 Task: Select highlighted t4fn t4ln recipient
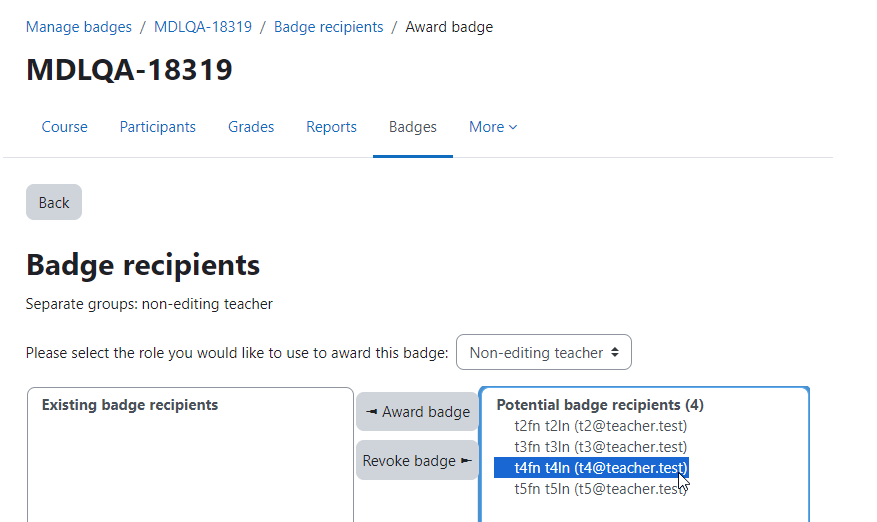(591, 468)
